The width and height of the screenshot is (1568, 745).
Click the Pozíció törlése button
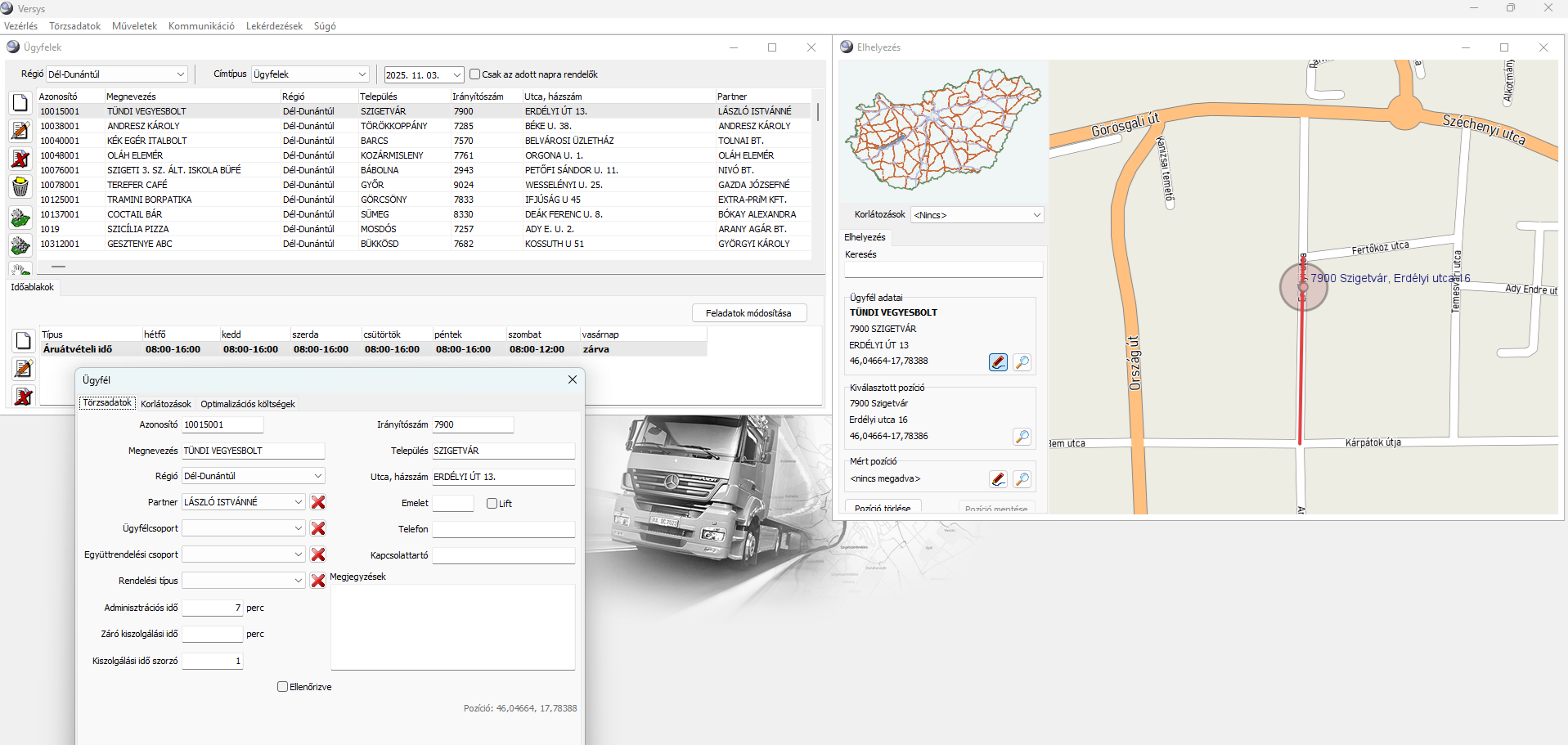pyautogui.click(x=882, y=507)
